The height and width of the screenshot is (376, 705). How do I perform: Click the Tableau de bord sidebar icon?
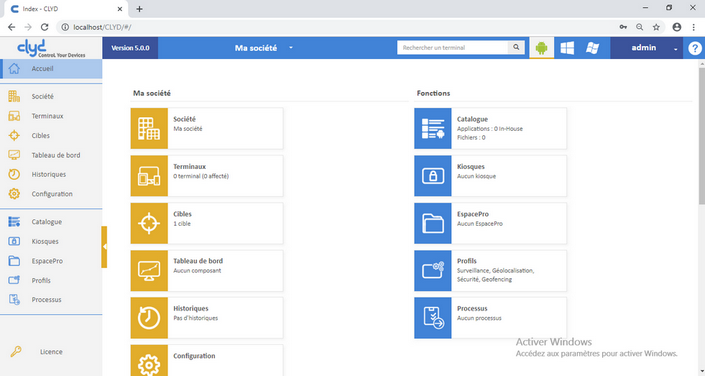[14, 155]
